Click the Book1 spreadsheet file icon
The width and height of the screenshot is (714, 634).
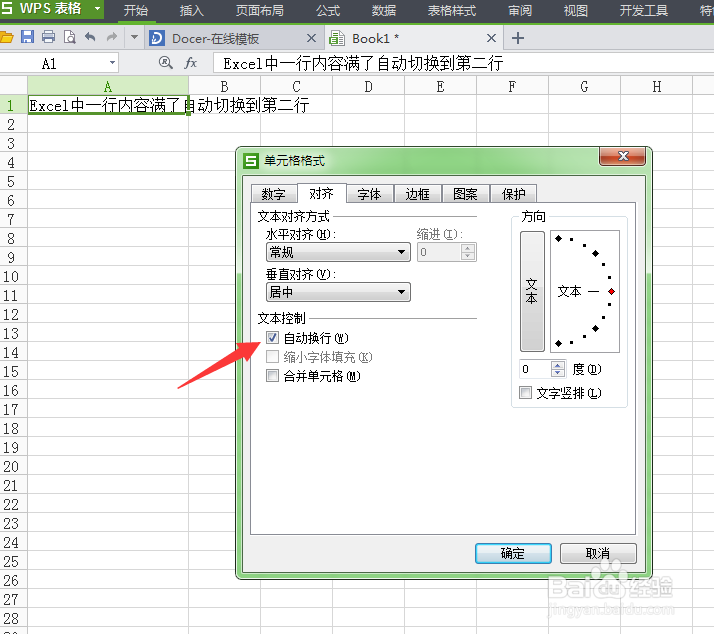point(337,38)
